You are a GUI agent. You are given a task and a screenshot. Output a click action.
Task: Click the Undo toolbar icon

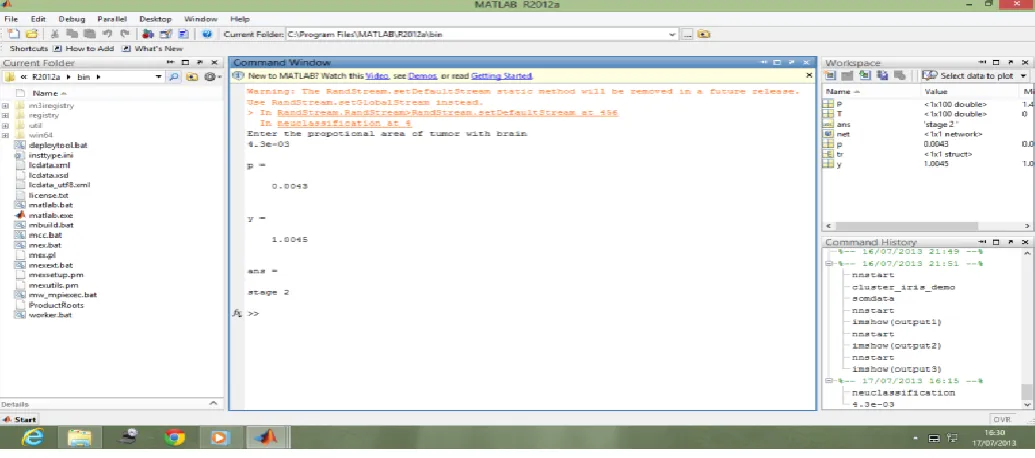(x=107, y=34)
